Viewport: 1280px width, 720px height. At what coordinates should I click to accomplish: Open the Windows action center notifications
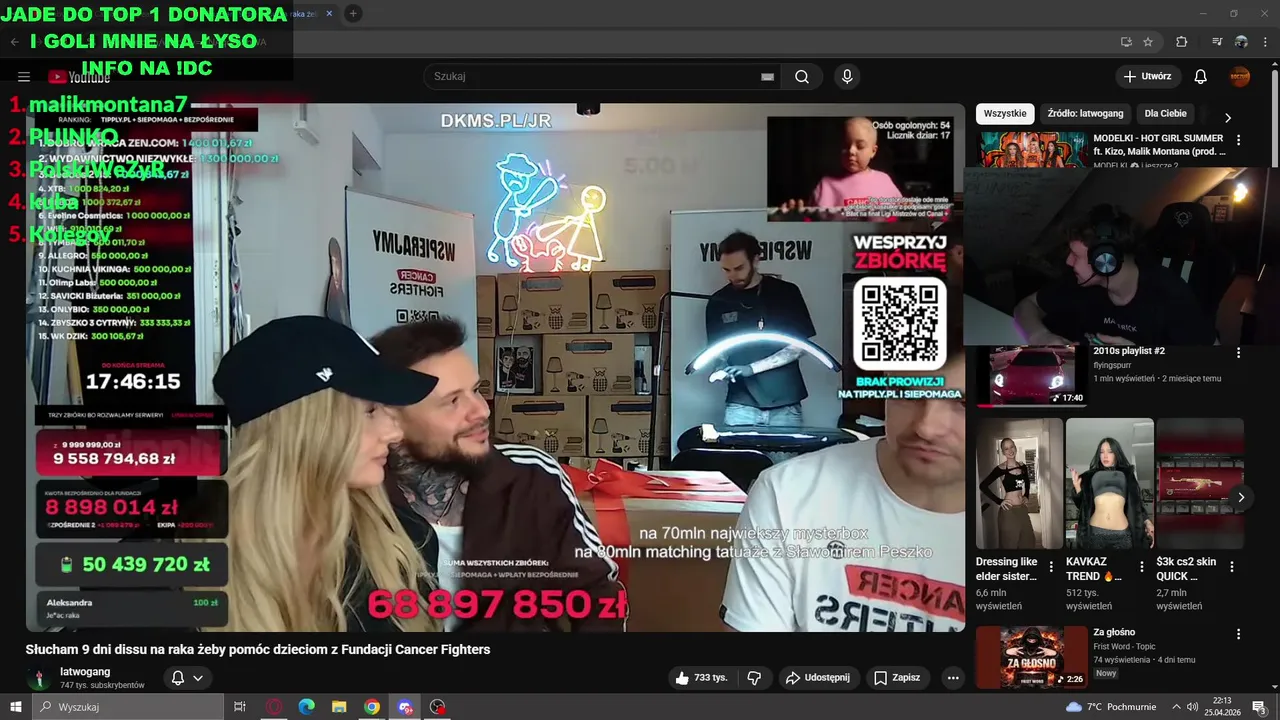click(x=1260, y=707)
